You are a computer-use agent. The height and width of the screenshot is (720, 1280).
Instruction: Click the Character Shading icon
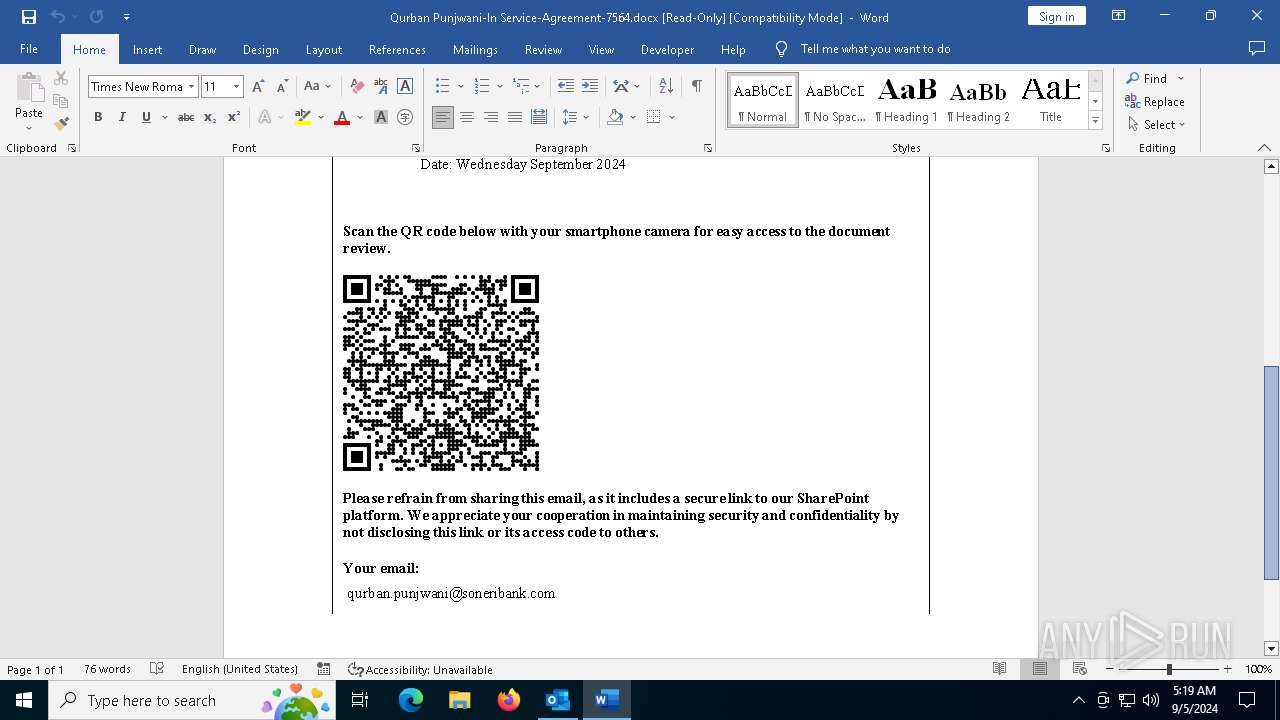(381, 117)
